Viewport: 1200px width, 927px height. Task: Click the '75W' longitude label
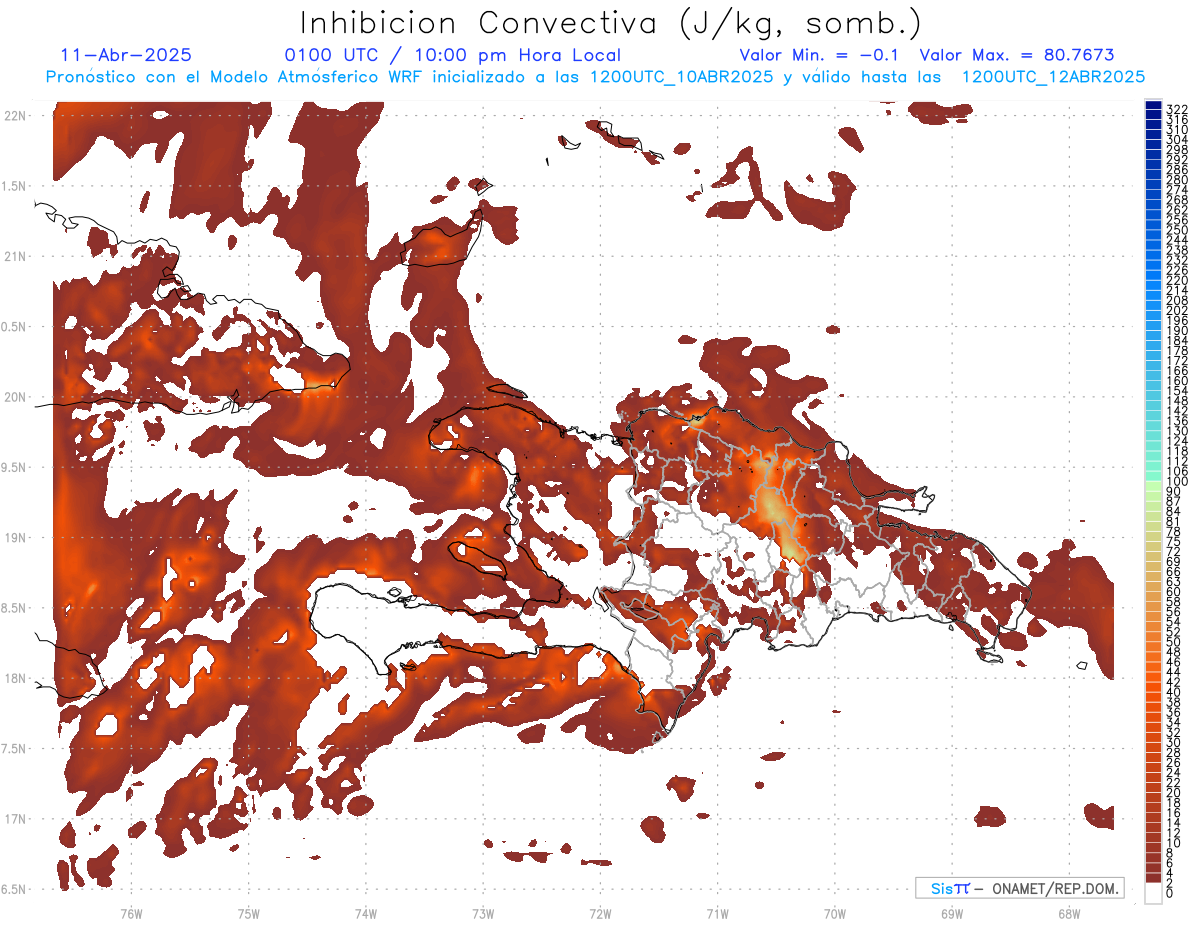pos(249,913)
